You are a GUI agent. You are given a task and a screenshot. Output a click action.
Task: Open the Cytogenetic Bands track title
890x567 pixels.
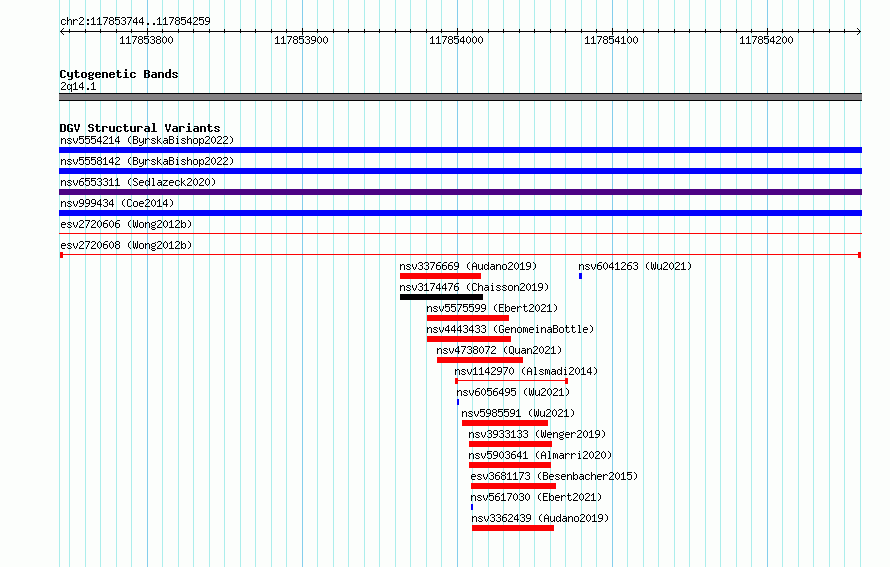click(x=119, y=74)
